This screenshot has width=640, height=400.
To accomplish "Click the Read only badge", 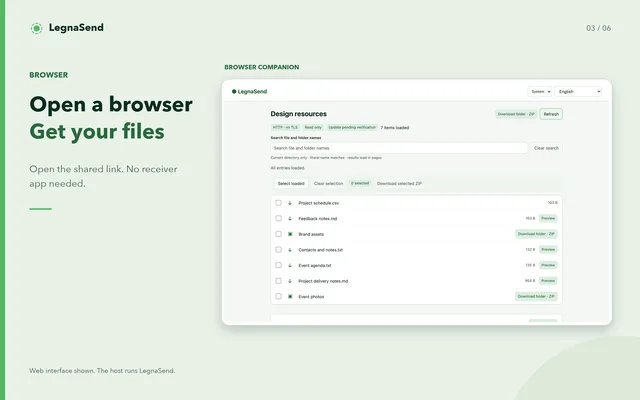I will [313, 127].
